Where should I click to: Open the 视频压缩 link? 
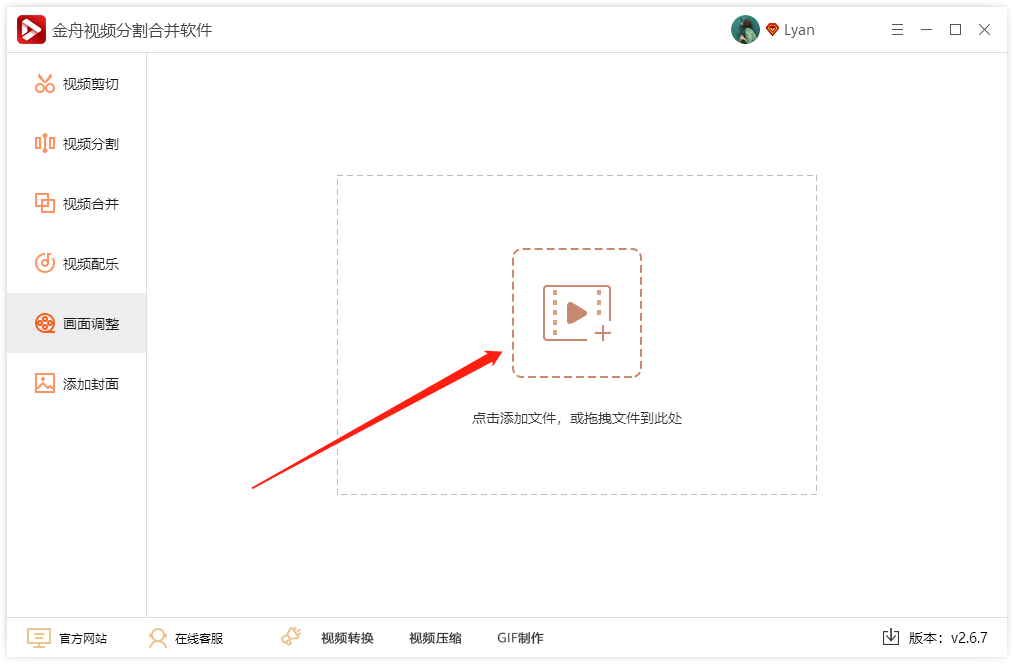click(x=435, y=638)
